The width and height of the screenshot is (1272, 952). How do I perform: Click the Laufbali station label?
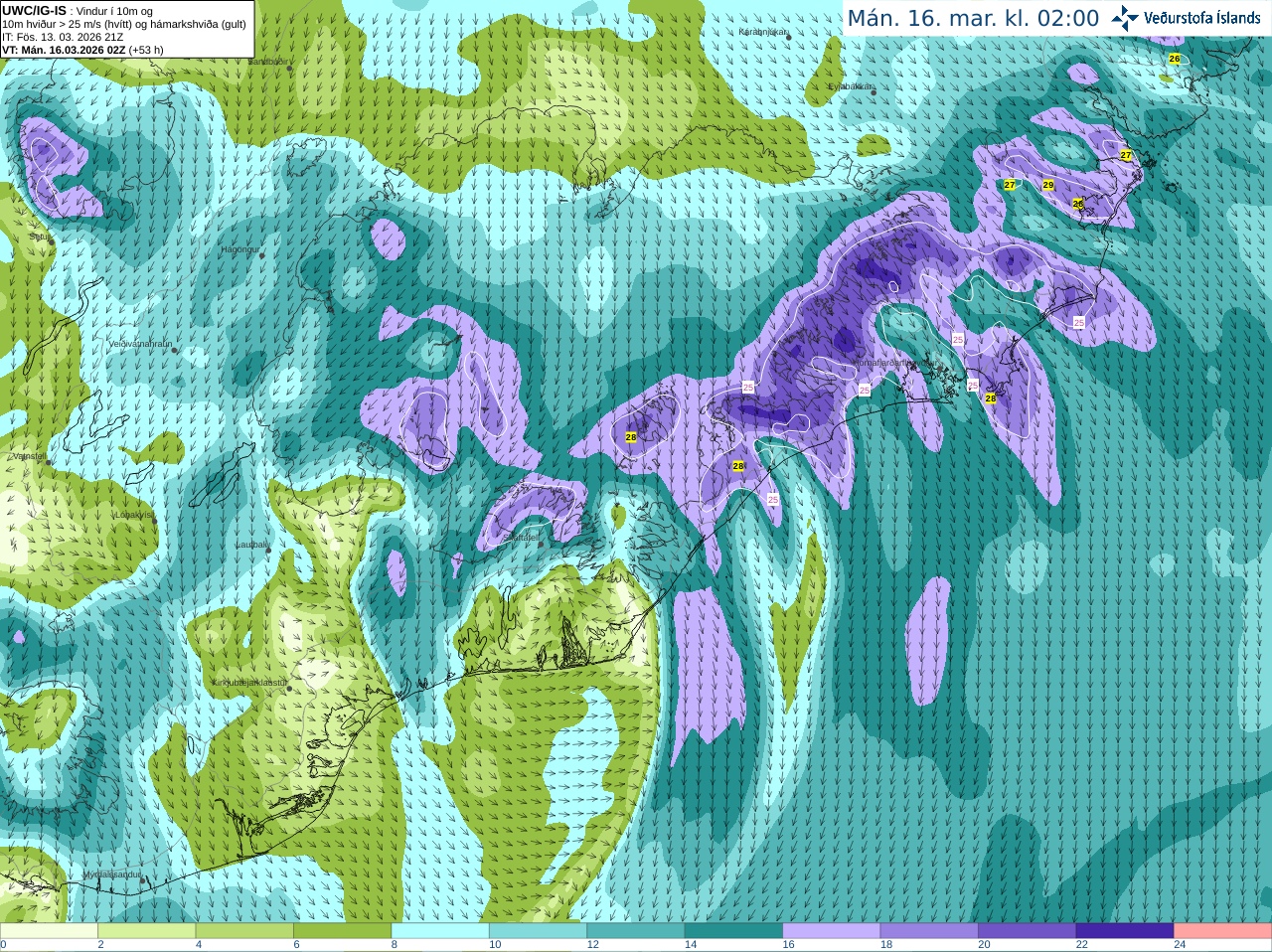pyautogui.click(x=251, y=545)
